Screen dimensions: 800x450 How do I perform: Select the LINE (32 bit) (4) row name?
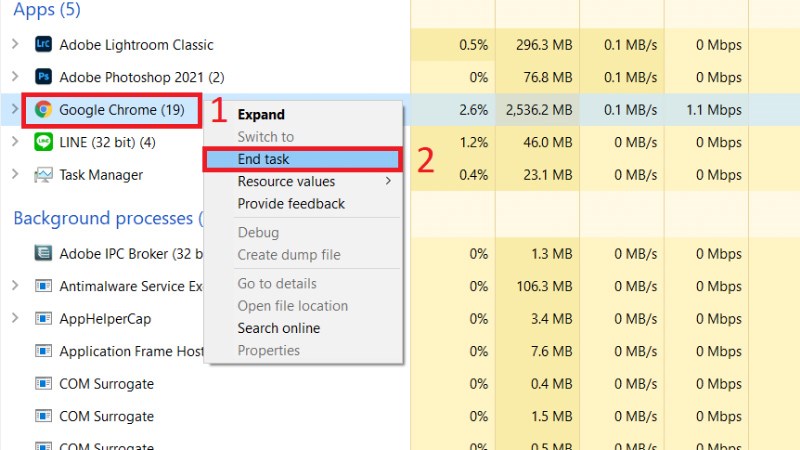pos(107,142)
